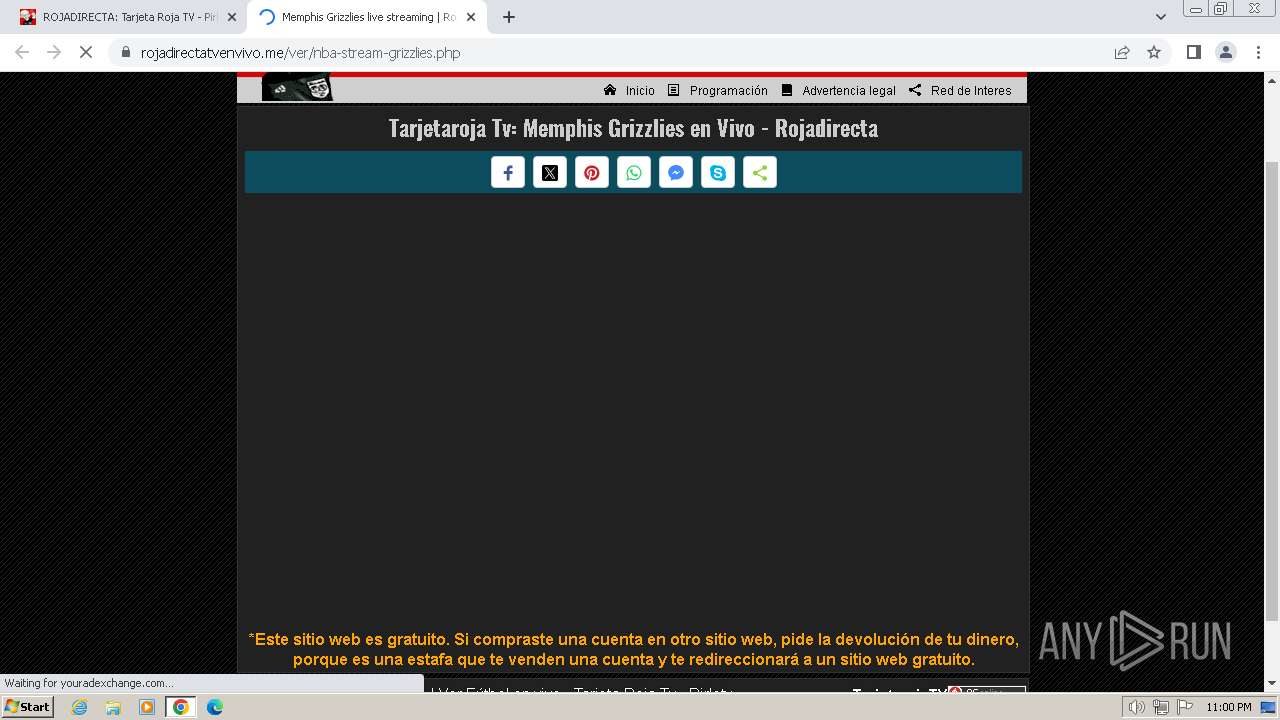Open the green more-share-options icon
Screen dimensions: 1280x720
point(760,173)
